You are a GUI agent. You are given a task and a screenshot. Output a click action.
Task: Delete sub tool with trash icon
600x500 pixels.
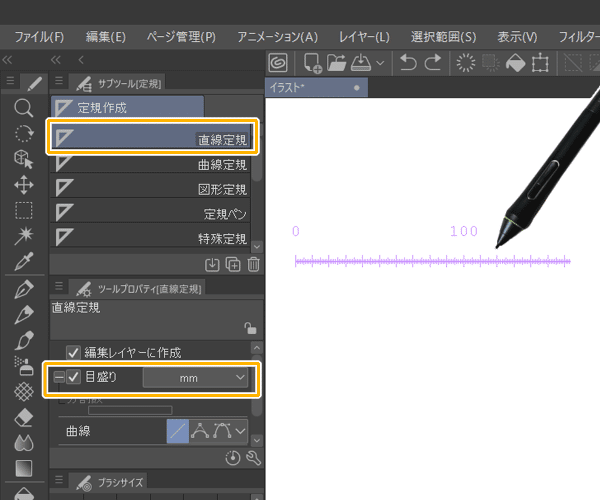pos(253,265)
